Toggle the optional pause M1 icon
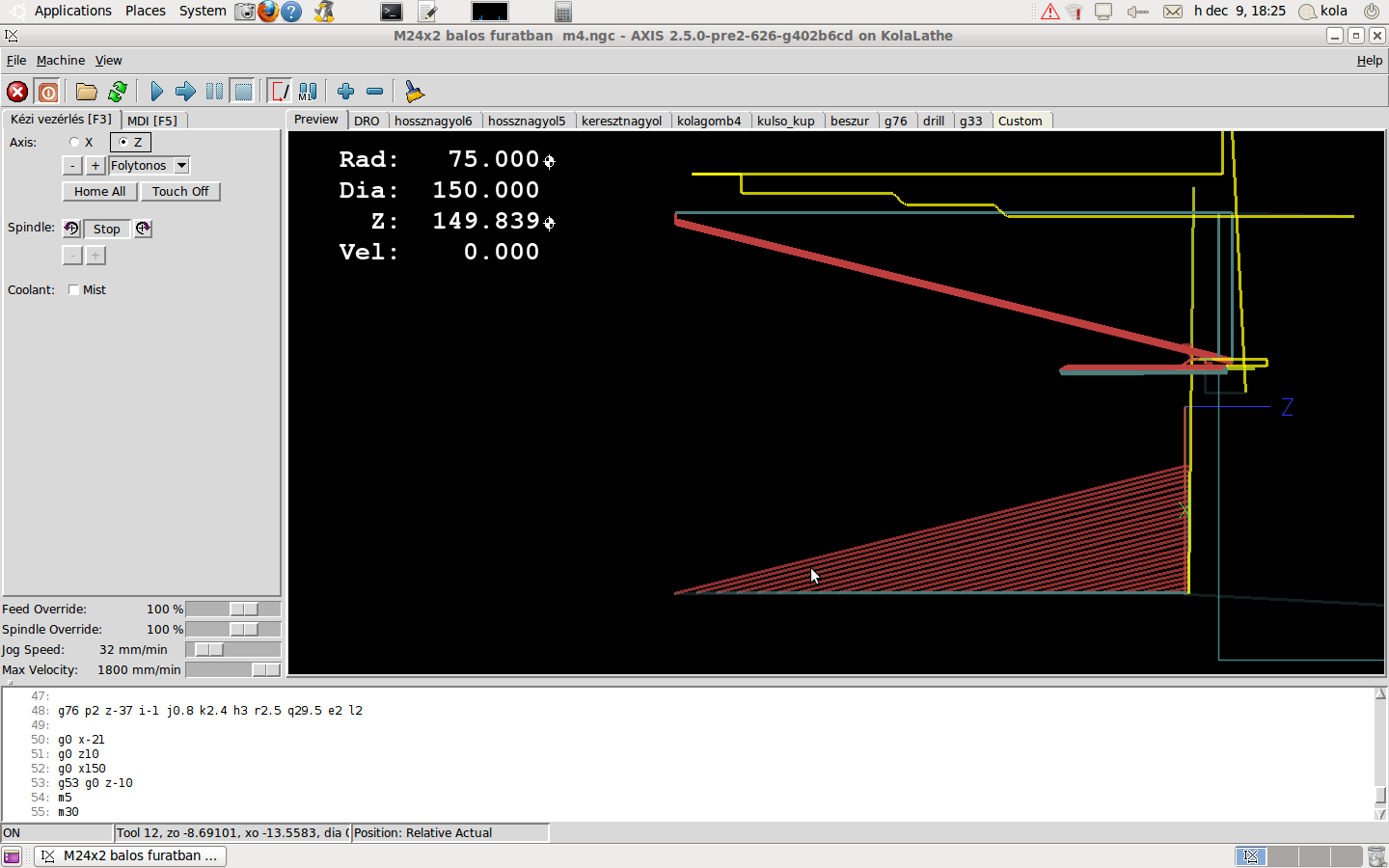 [308, 92]
